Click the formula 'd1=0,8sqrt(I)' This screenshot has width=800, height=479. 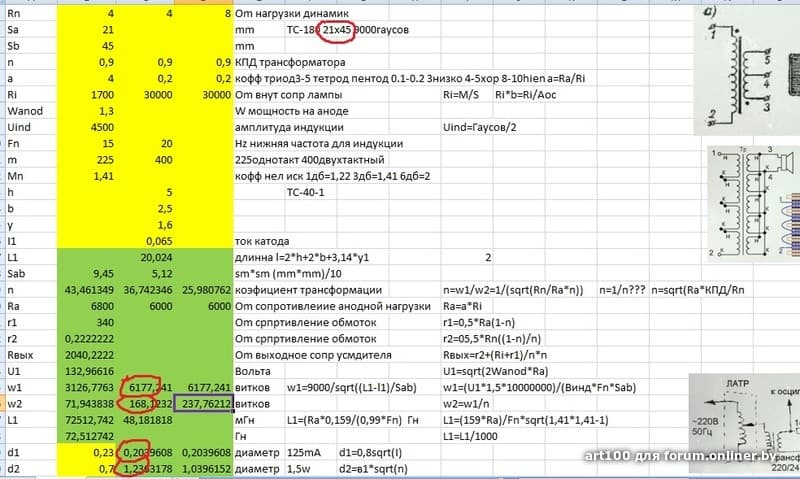coord(372,452)
